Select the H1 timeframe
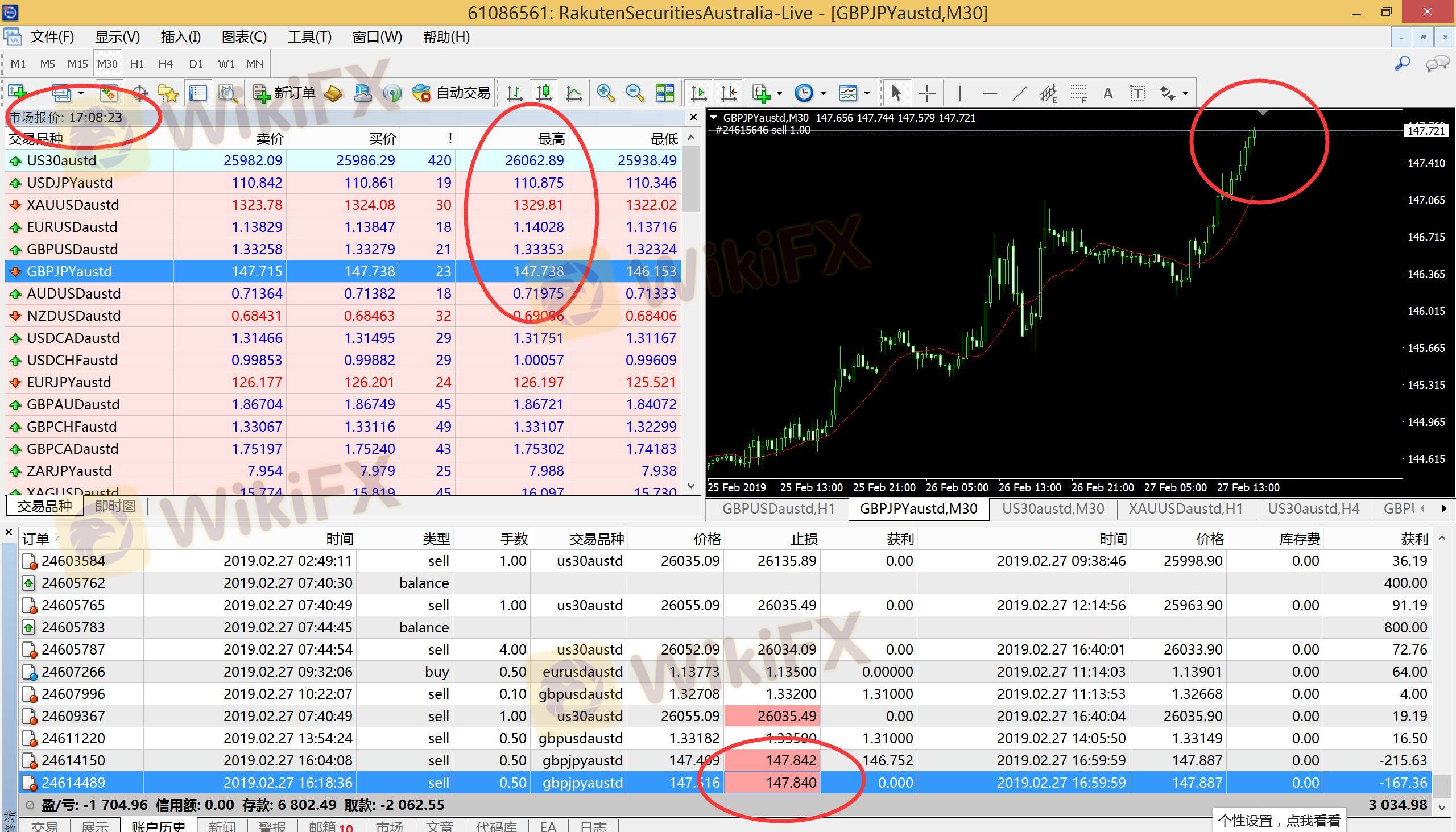This screenshot has height=832, width=1456. (x=136, y=64)
